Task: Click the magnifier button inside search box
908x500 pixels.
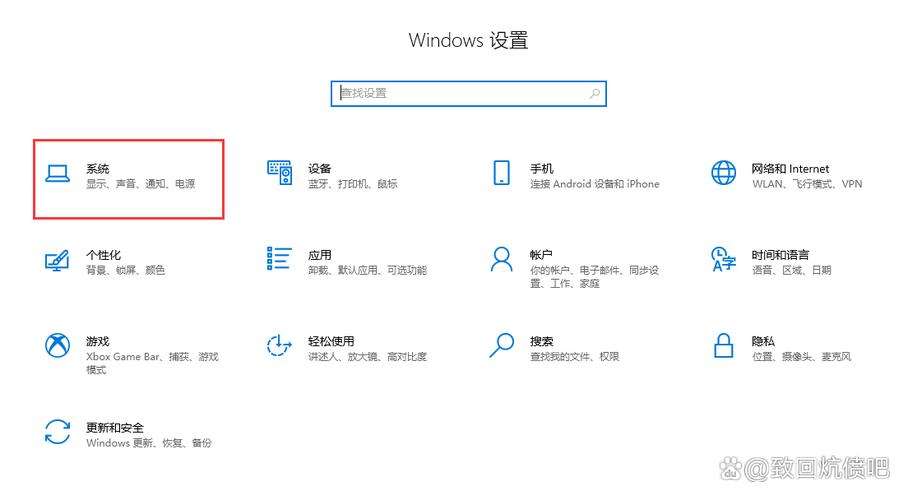Action: click(x=595, y=93)
